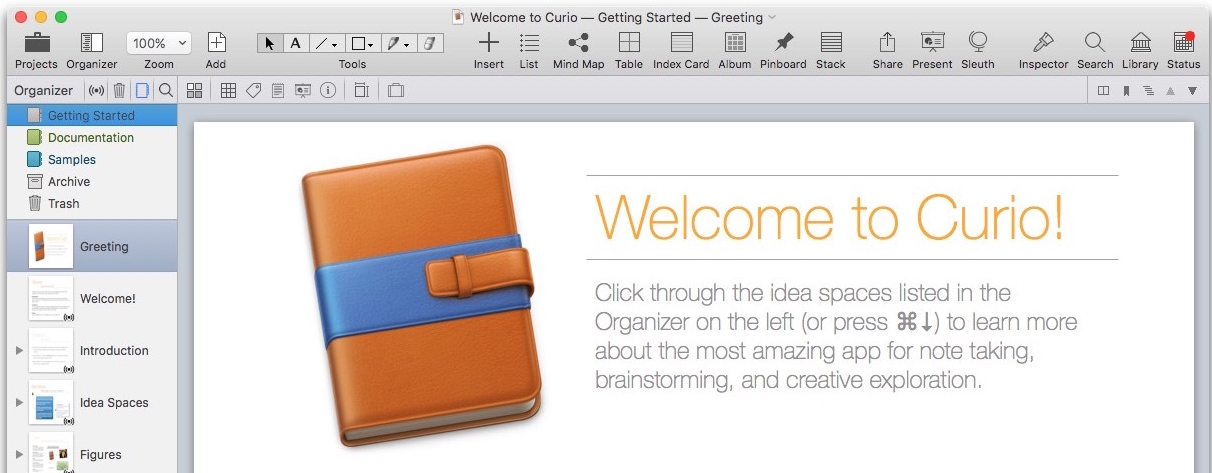Click the info circle icon

tap(327, 90)
